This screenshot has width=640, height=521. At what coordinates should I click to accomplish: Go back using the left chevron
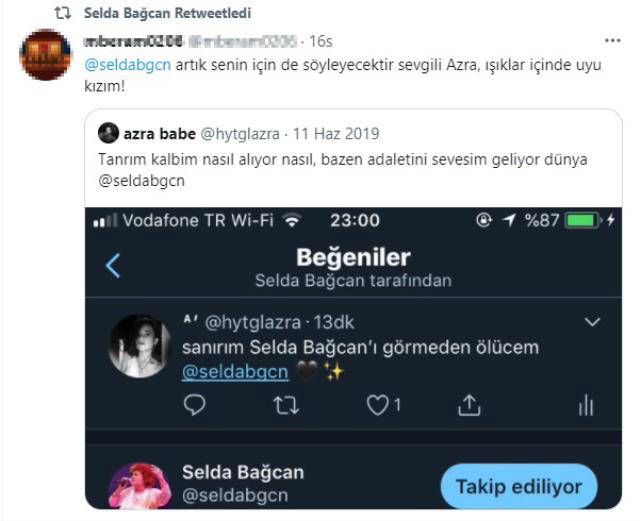113,265
